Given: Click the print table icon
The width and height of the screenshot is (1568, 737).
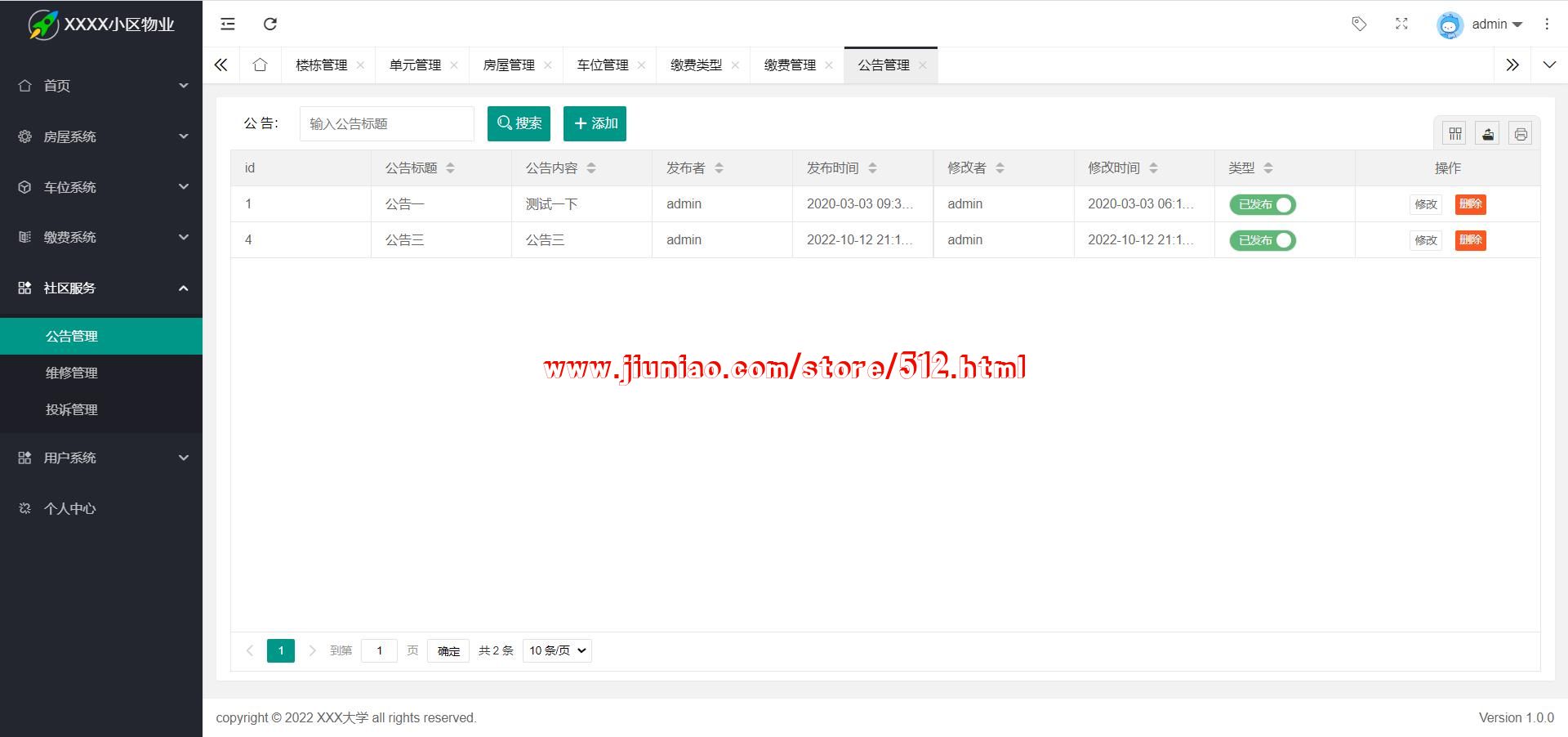Looking at the screenshot, I should (1521, 134).
